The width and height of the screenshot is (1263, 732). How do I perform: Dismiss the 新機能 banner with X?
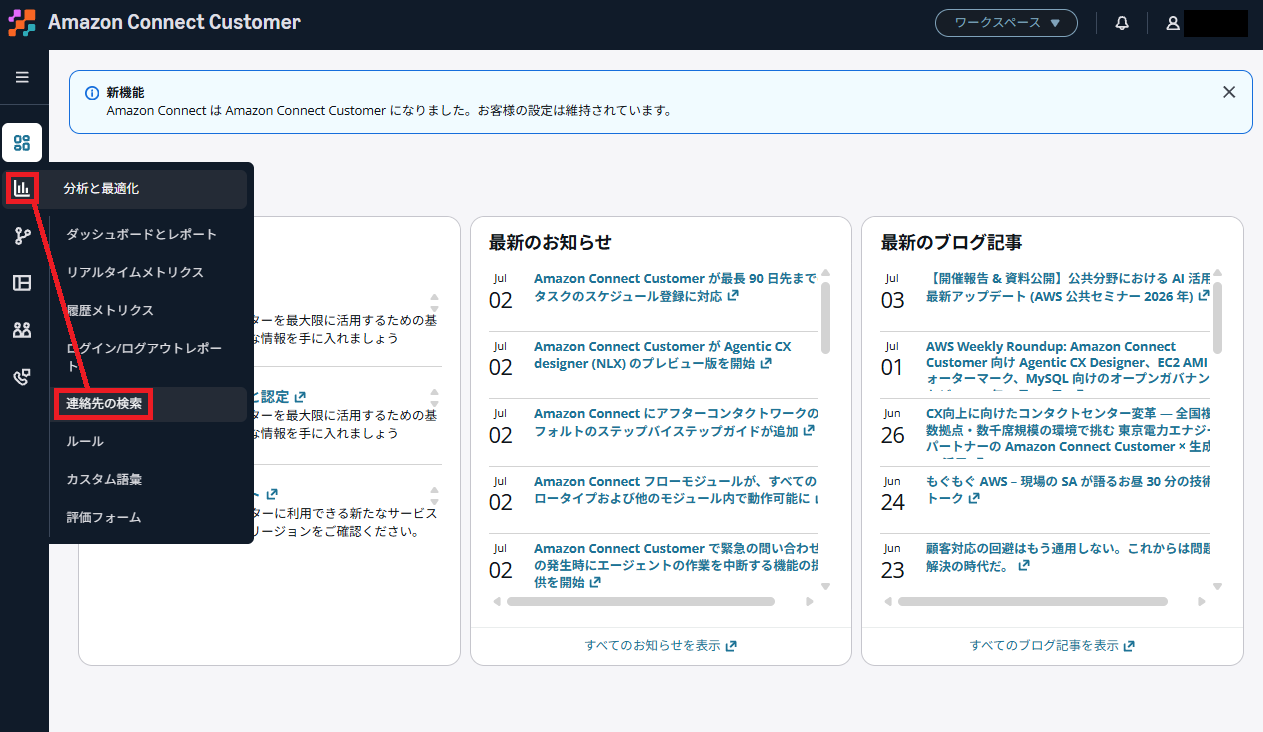point(1229,92)
